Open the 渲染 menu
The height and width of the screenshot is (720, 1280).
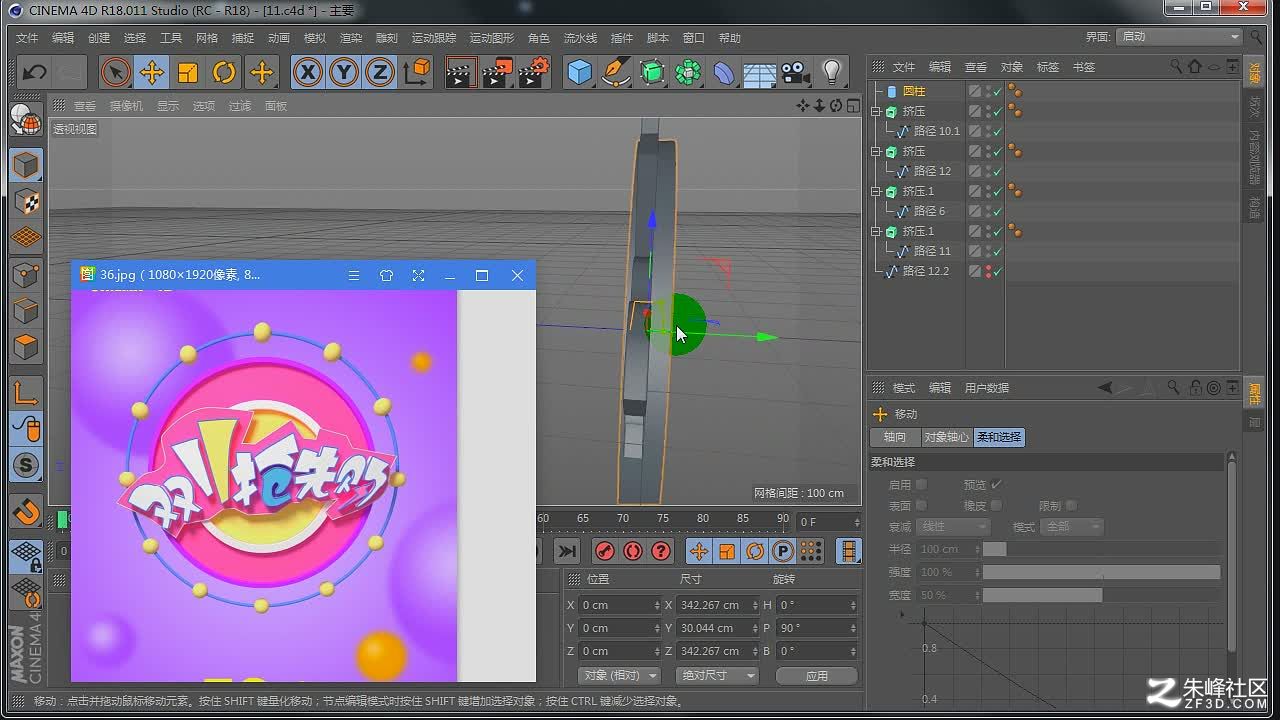(351, 38)
